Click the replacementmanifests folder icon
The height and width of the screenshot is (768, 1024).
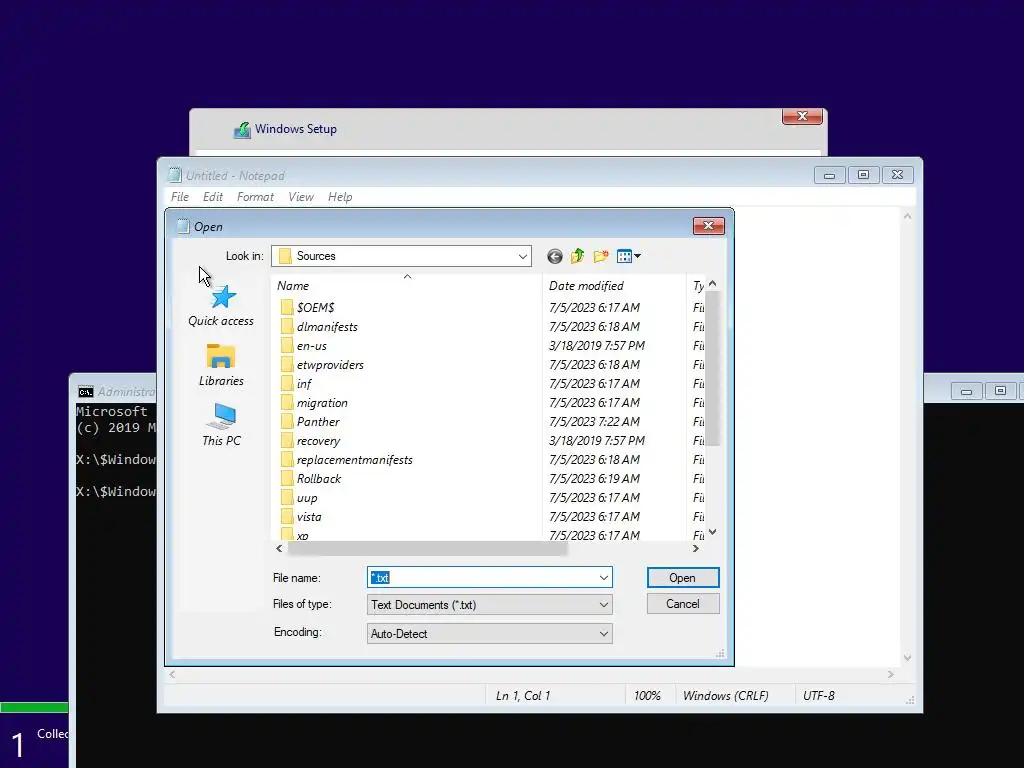click(x=286, y=459)
